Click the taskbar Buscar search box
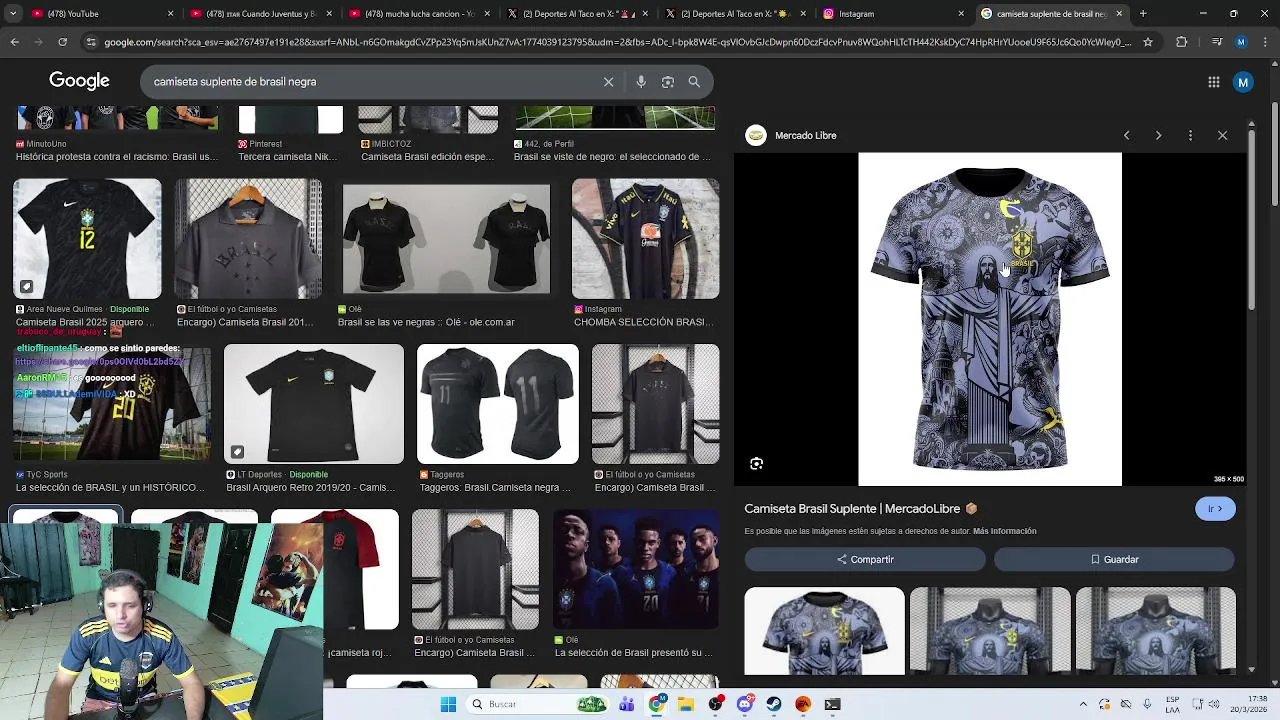This screenshot has width=1280, height=720. click(x=537, y=704)
